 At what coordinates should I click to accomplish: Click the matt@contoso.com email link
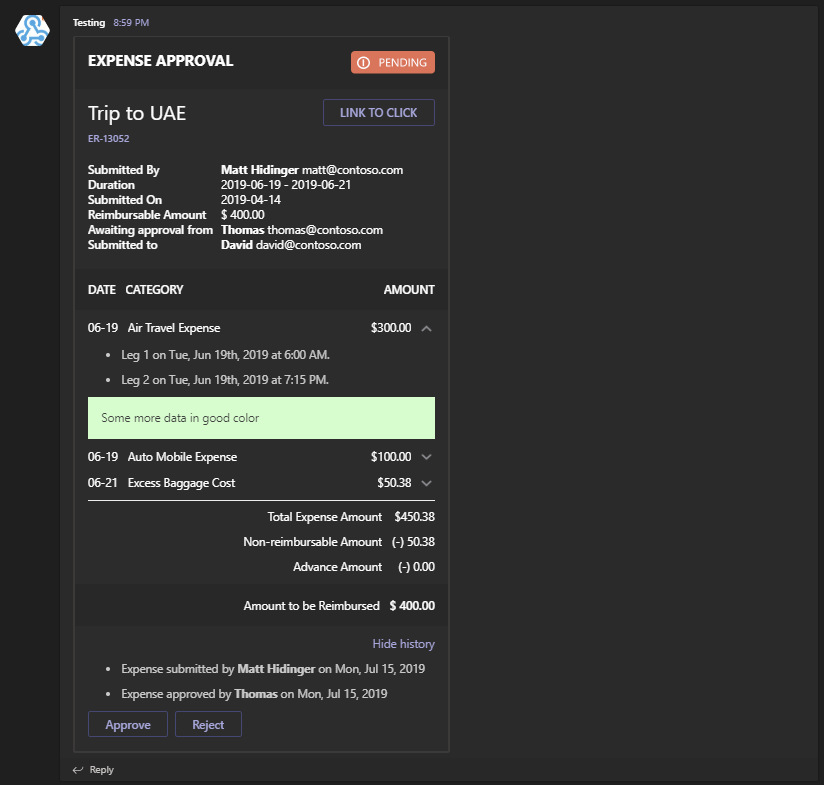click(351, 169)
